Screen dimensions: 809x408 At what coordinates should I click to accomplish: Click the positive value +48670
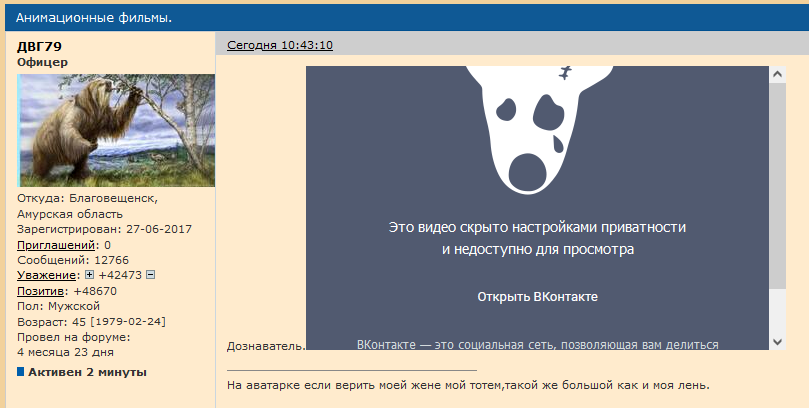(95, 291)
